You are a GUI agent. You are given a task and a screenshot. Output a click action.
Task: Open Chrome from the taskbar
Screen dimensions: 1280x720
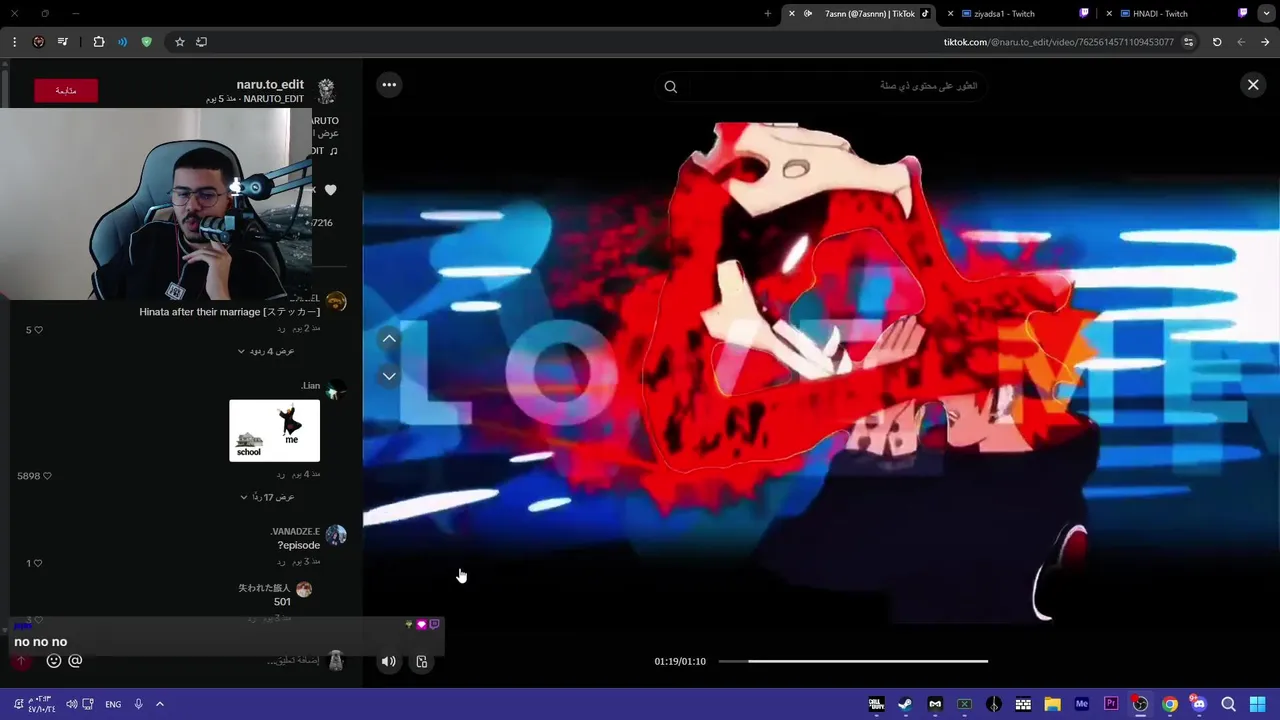click(x=1169, y=704)
